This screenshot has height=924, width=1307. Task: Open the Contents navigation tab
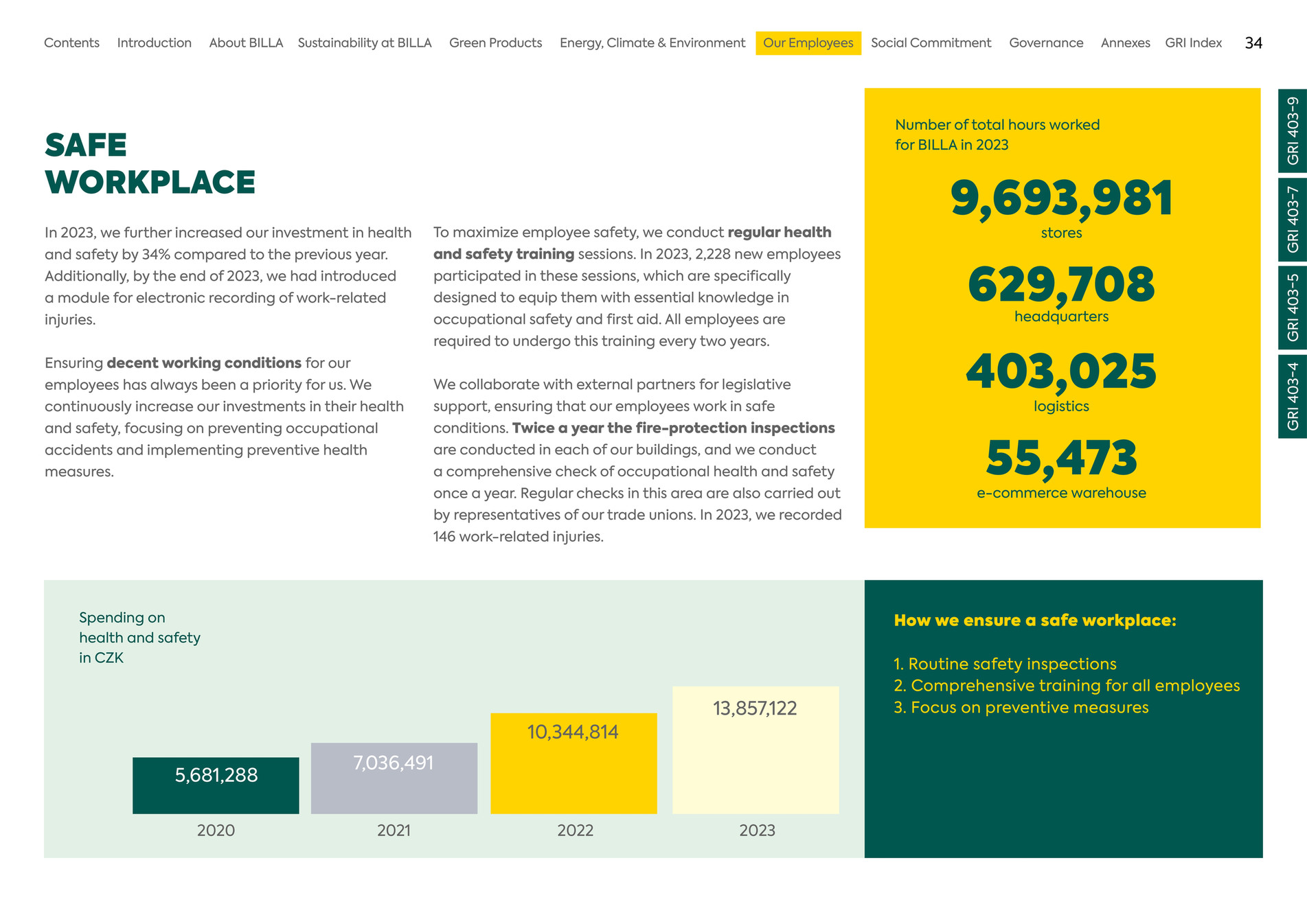(x=71, y=43)
